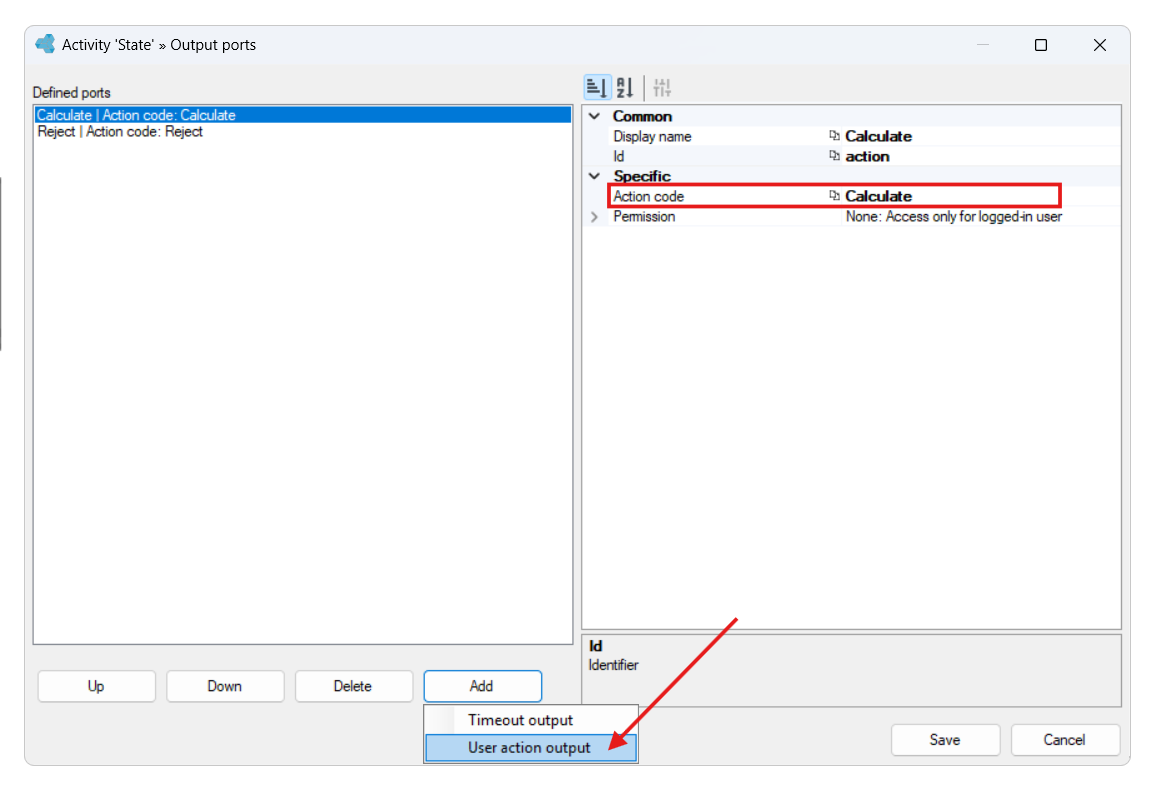Viewport: 1156px width, 801px height.
Task: Move the selected port Down
Action: click(225, 686)
